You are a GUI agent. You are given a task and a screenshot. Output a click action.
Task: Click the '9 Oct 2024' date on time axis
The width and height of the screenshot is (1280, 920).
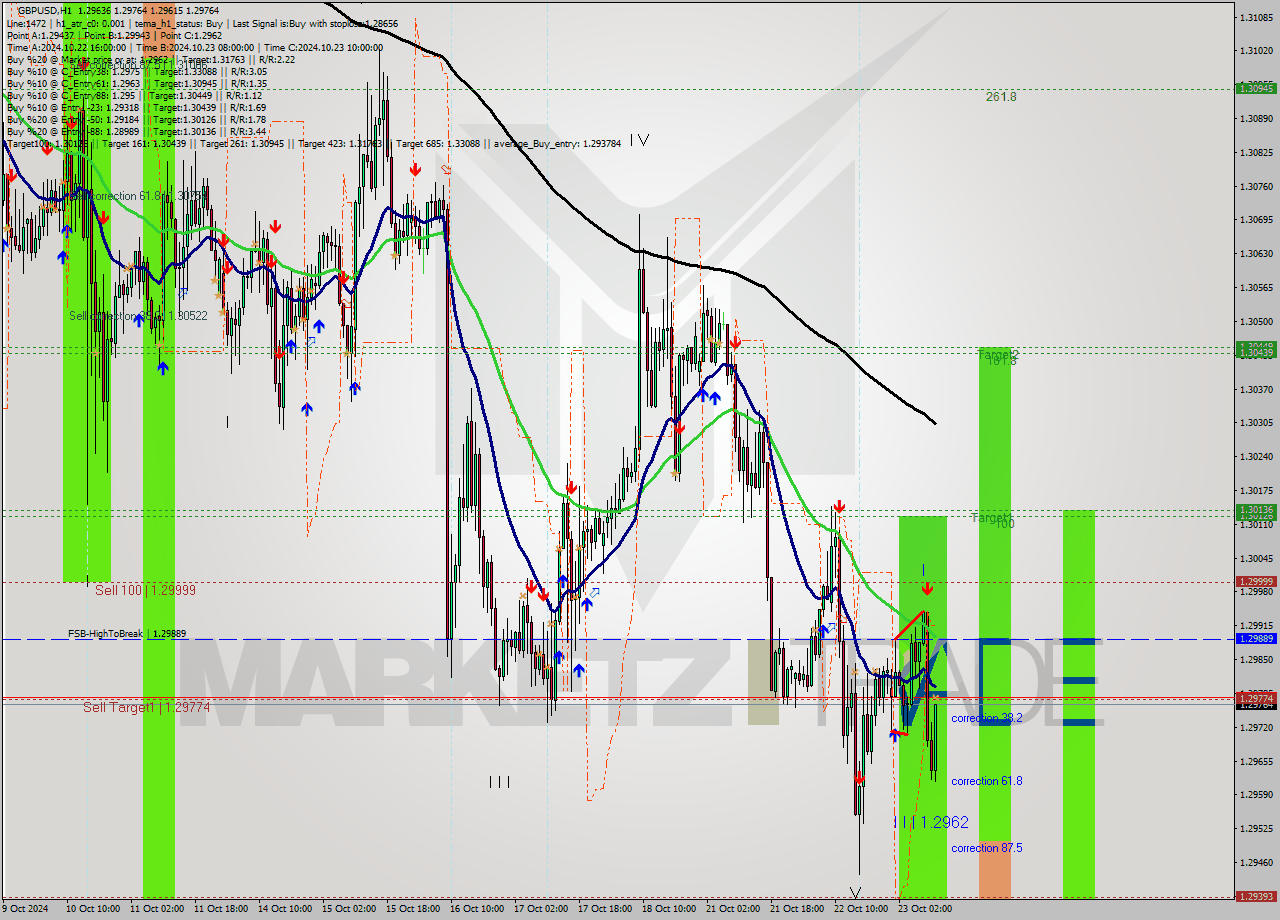[27, 909]
